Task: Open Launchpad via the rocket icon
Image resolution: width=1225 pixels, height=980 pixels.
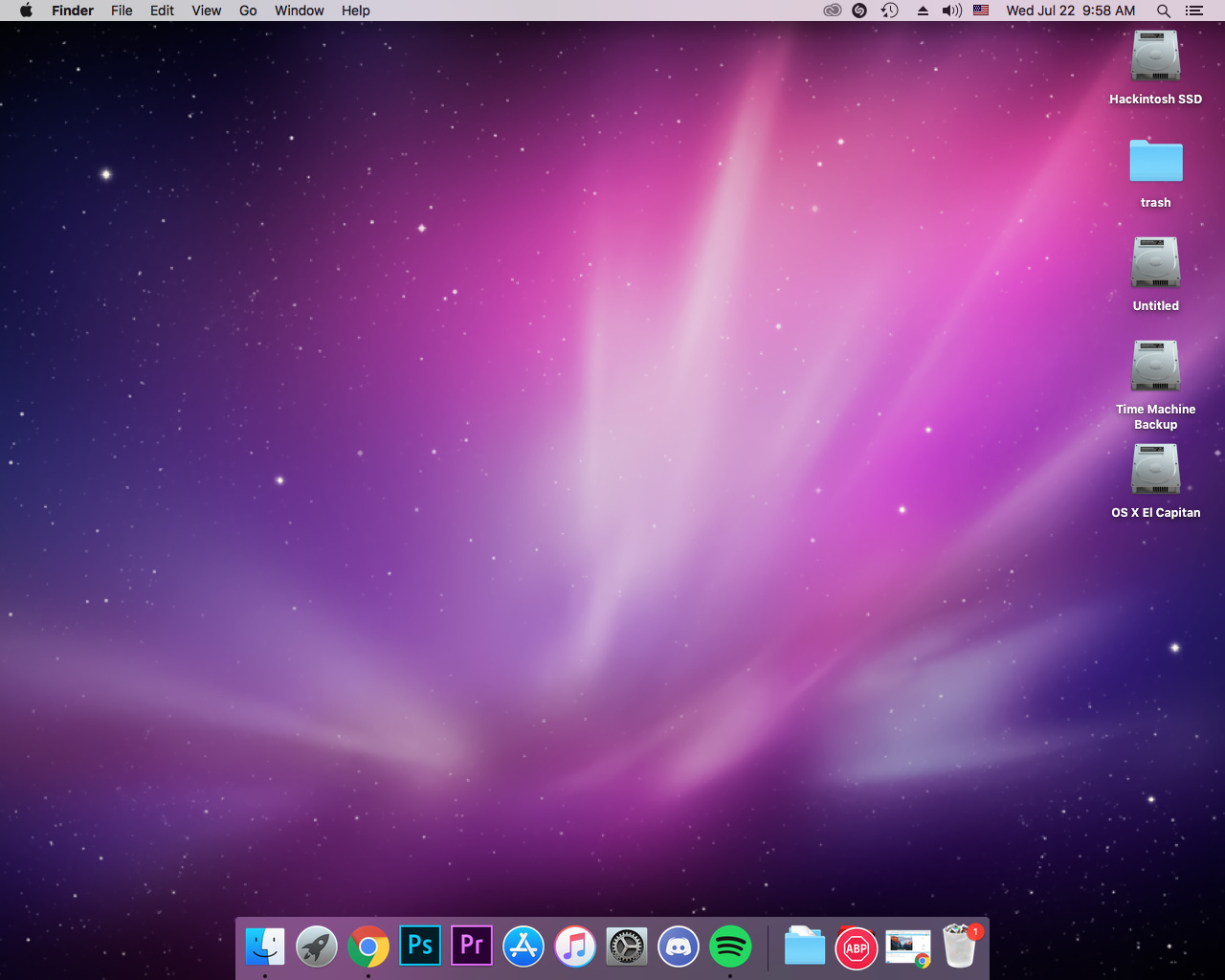Action: tap(317, 947)
